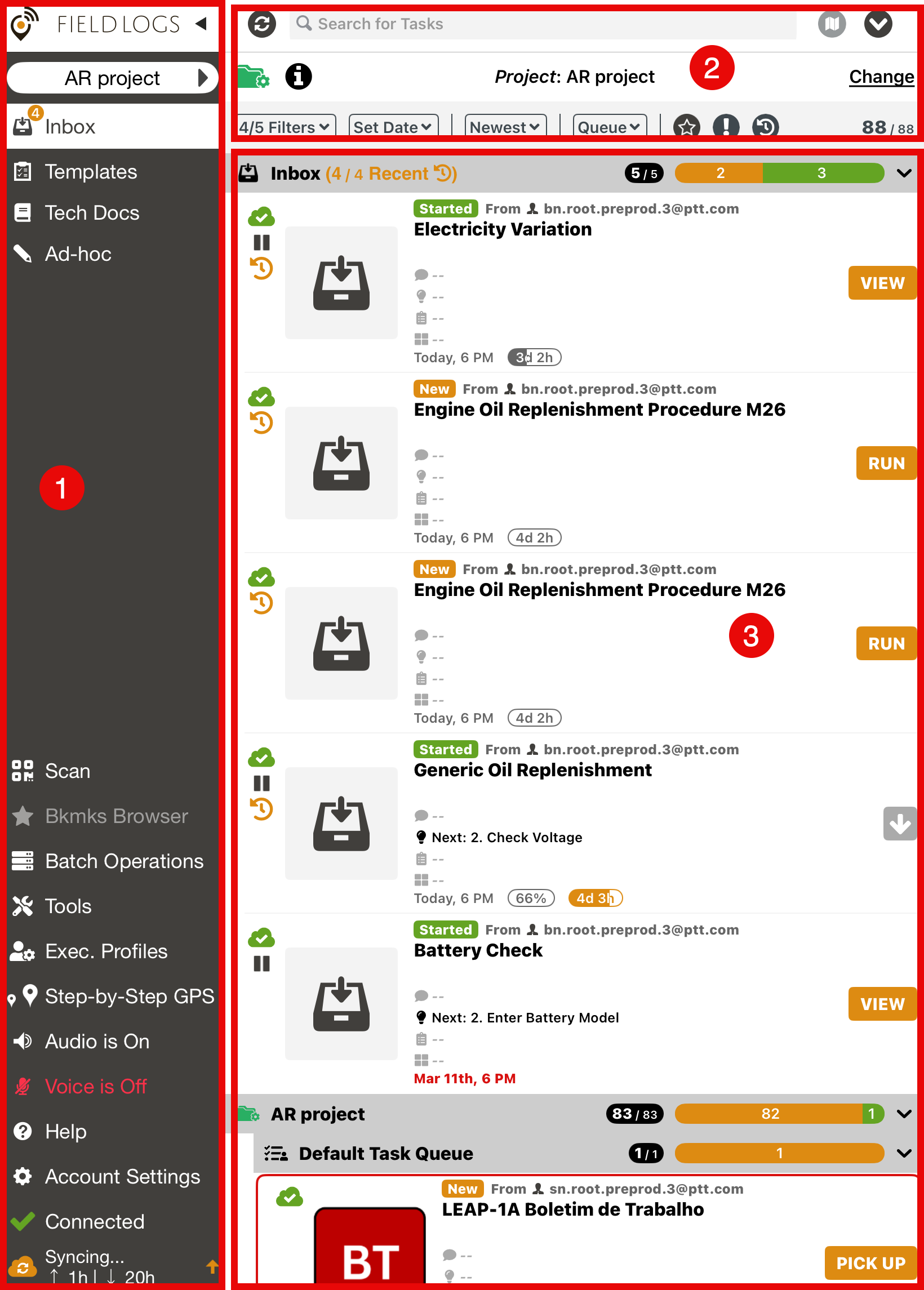
Task: Click the project info icon
Action: [298, 76]
